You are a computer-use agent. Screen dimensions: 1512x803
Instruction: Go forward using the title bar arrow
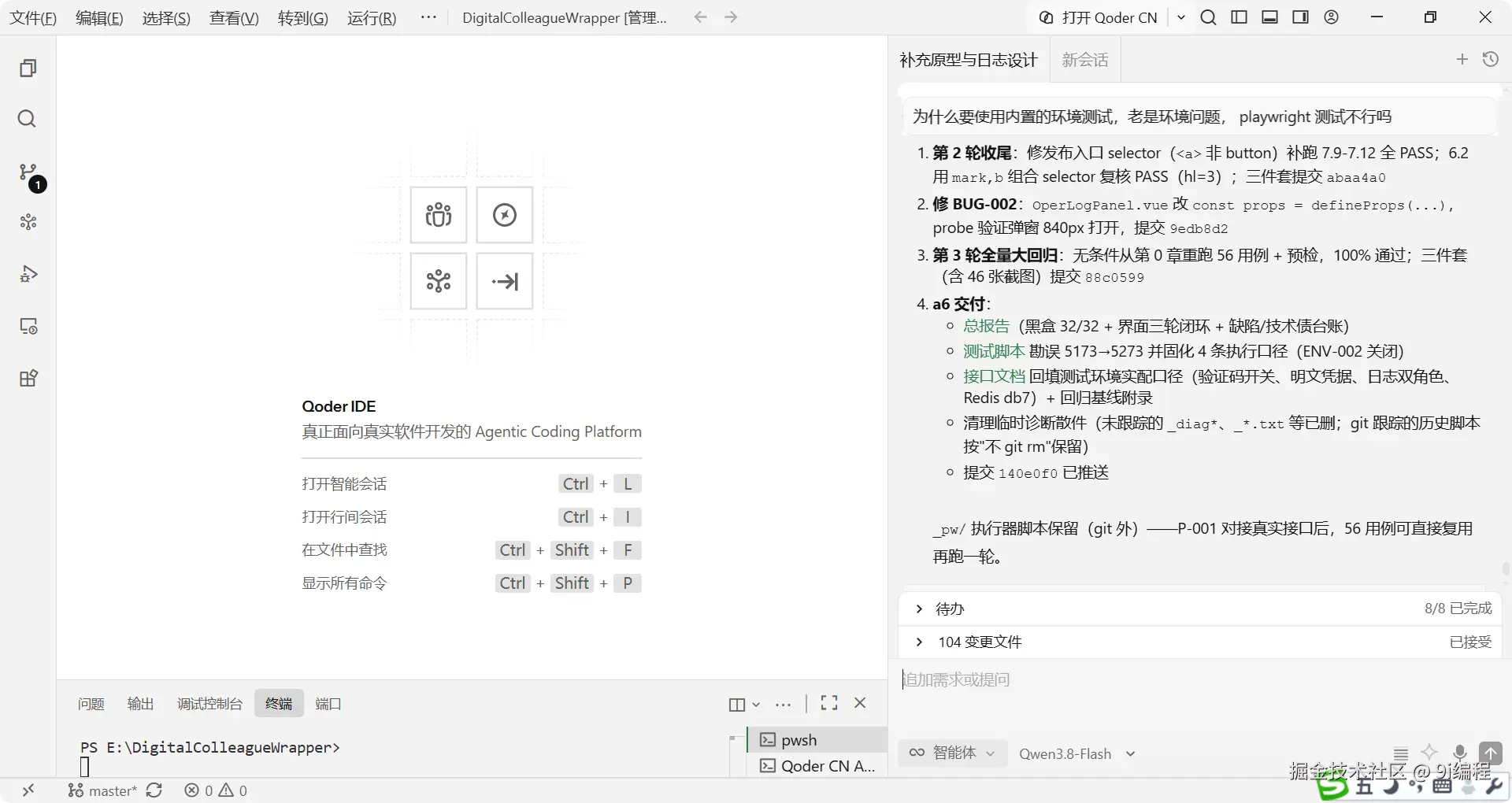[731, 17]
